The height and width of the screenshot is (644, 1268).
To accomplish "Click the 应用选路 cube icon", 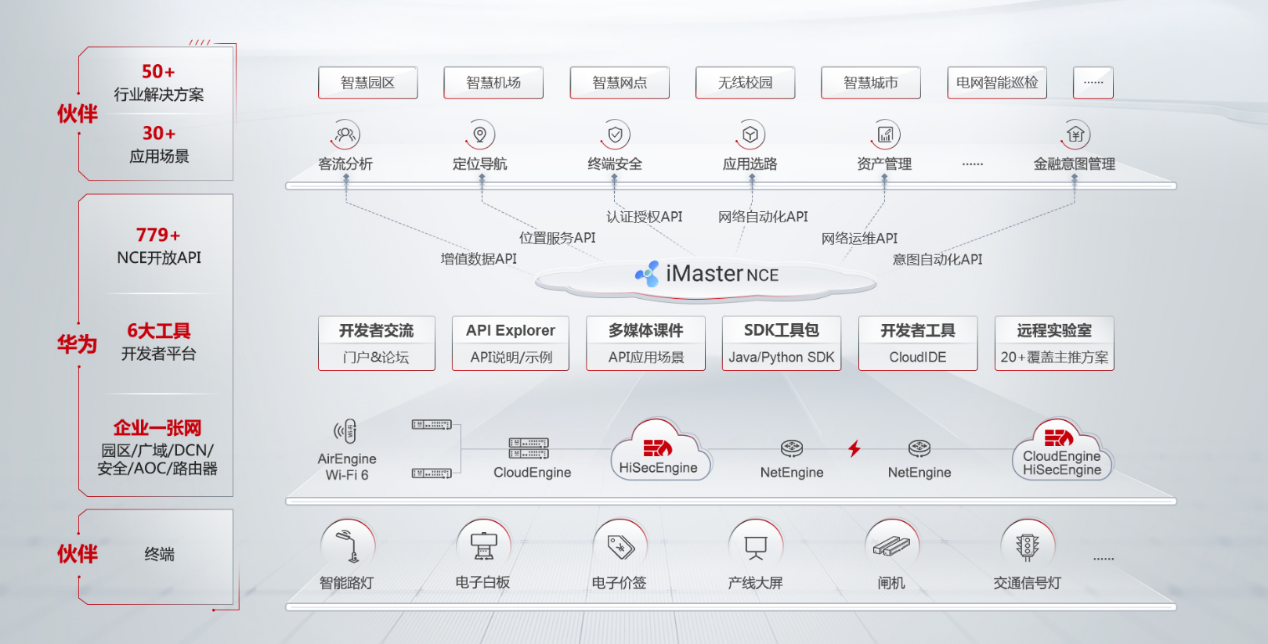I will tap(750, 134).
